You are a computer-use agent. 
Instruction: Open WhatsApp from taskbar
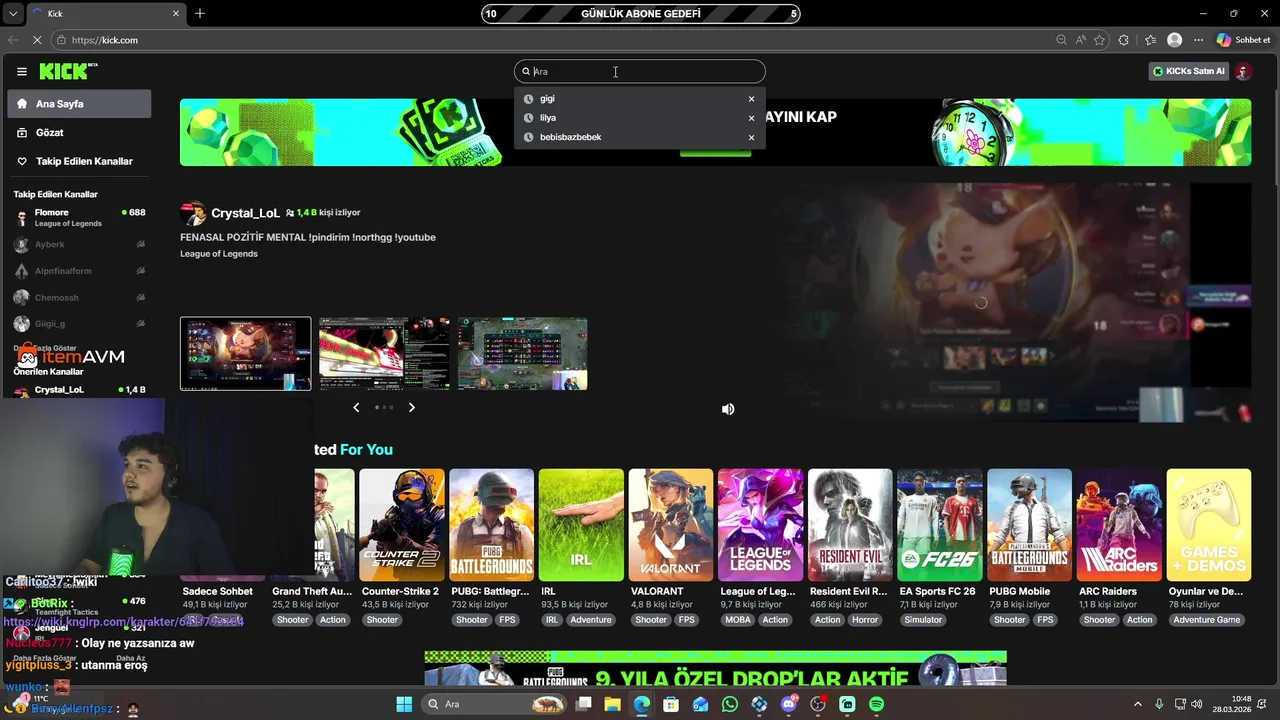[730, 704]
